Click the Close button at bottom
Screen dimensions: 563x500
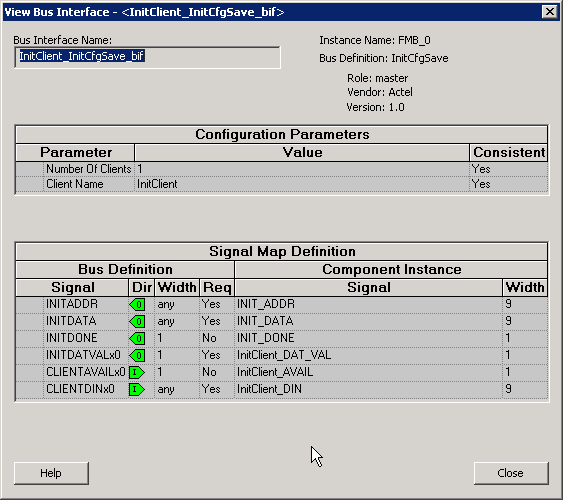(x=511, y=473)
